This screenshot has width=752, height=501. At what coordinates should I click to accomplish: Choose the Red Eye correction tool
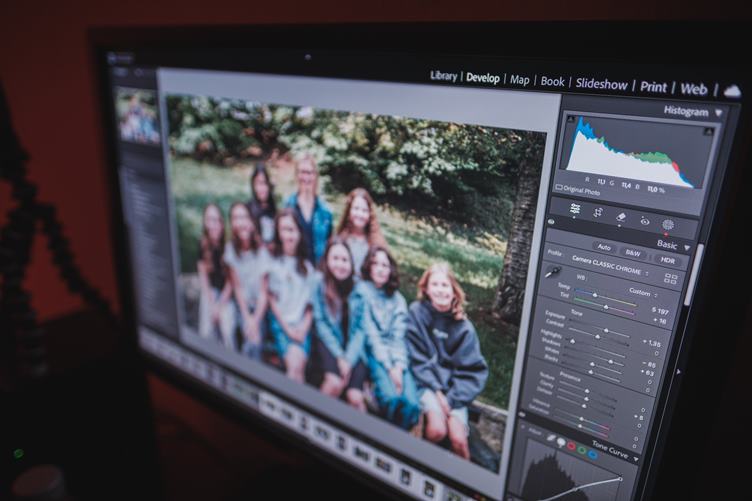pyautogui.click(x=645, y=221)
